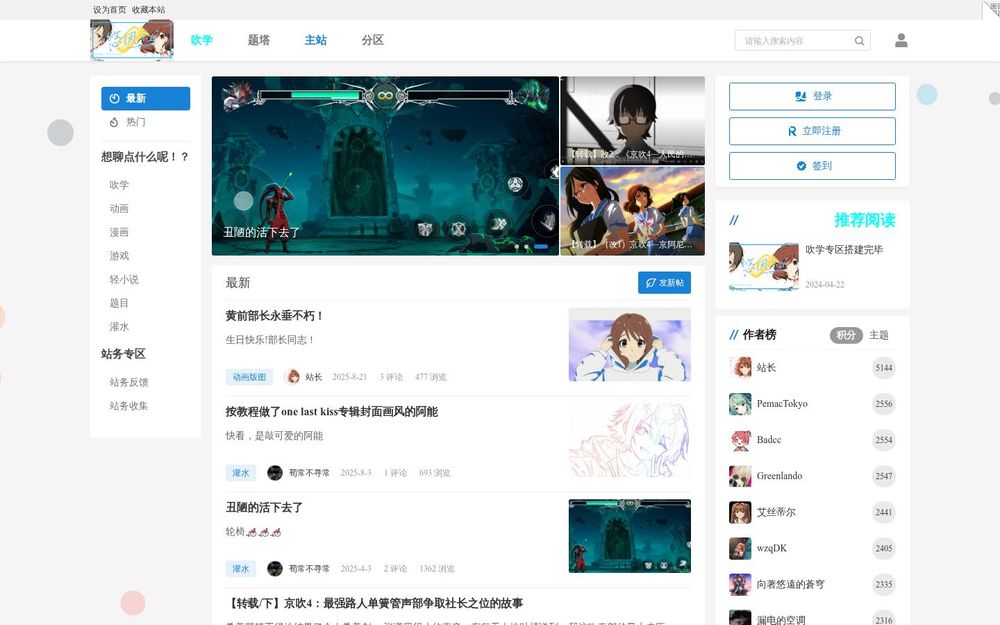Click the flame icon beside 热门

pyautogui.click(x=113, y=121)
